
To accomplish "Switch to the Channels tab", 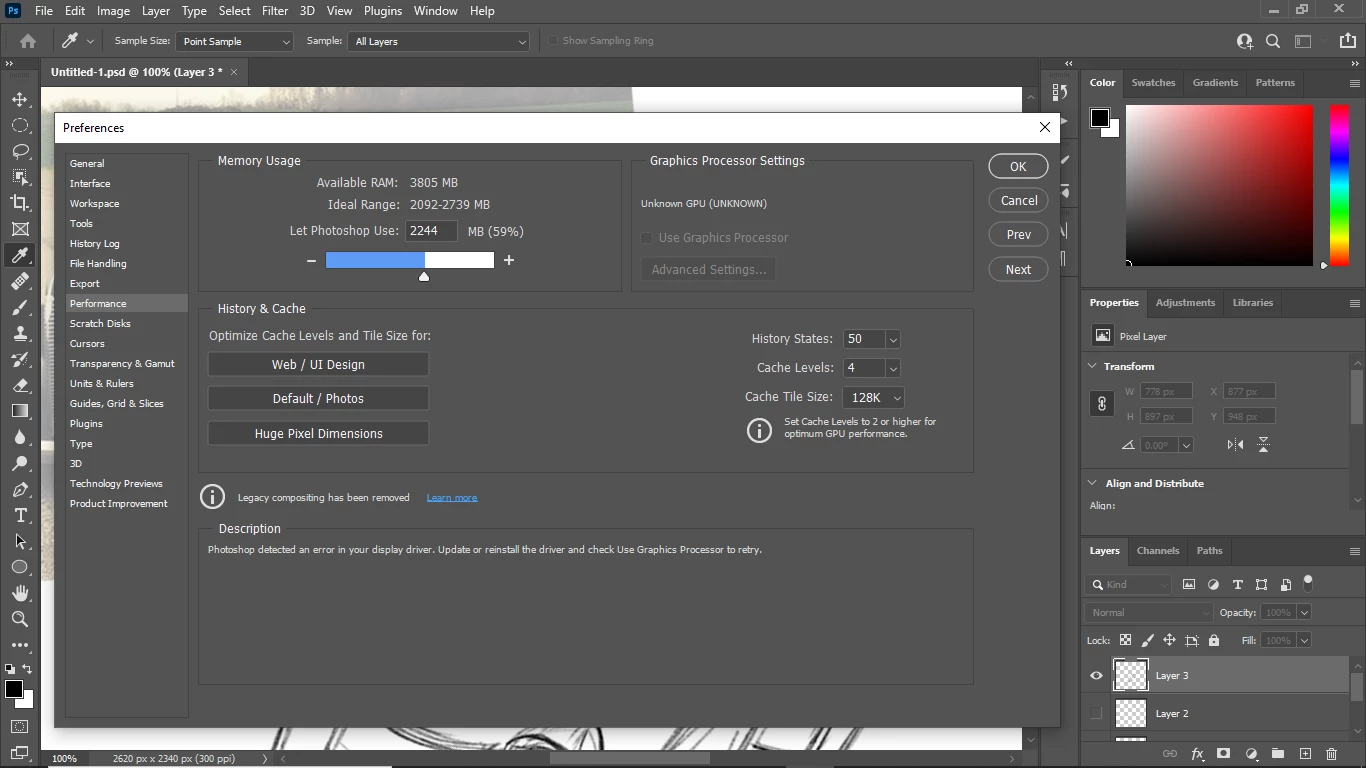I will coord(1158,551).
